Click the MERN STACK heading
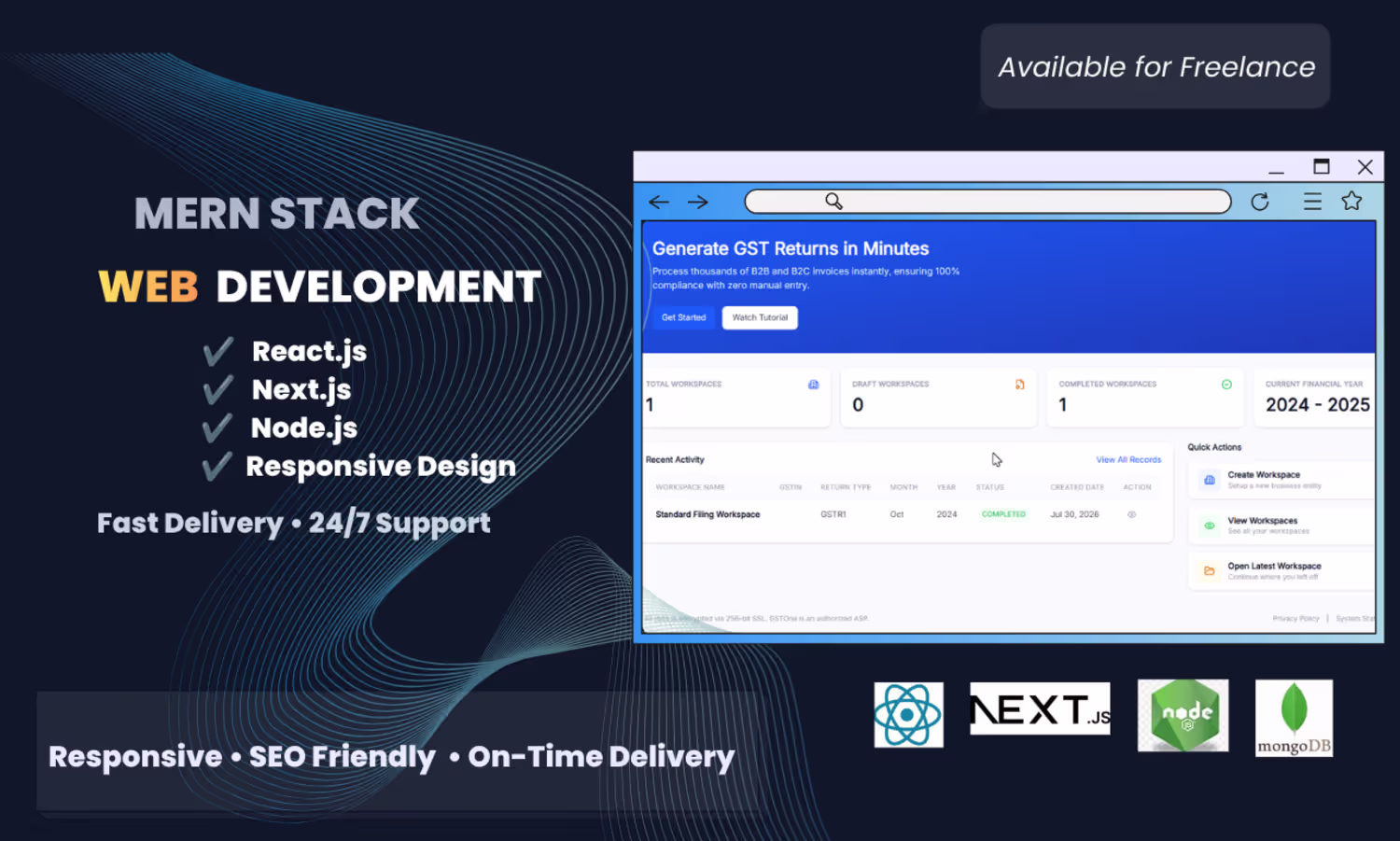 point(277,213)
